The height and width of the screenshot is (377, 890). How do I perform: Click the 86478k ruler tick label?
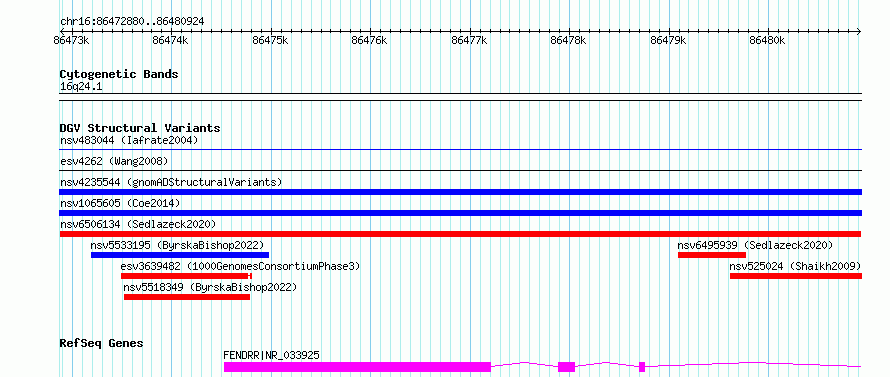569,40
